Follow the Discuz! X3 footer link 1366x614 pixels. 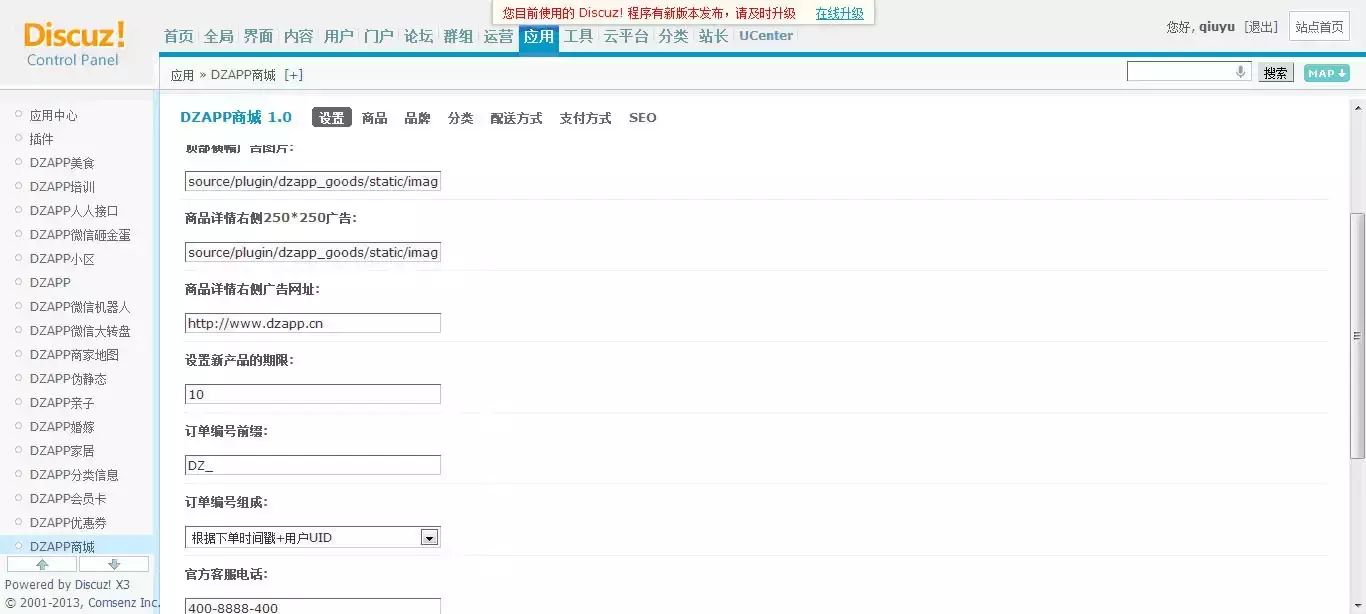(102, 585)
